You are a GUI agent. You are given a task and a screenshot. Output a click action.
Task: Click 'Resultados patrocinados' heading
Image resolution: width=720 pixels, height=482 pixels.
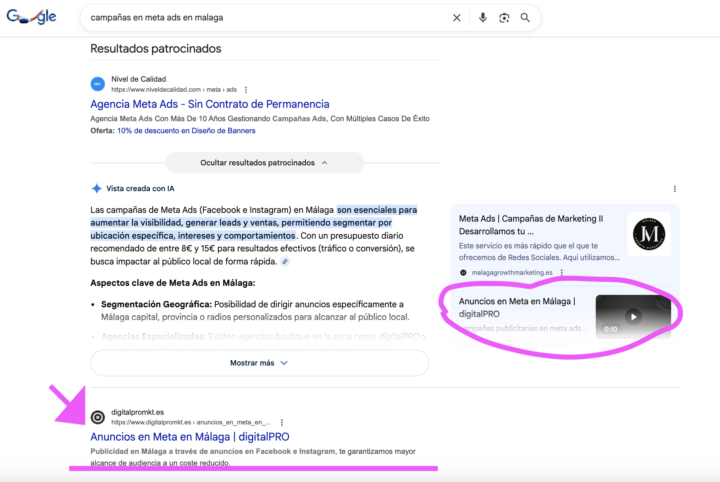click(156, 49)
